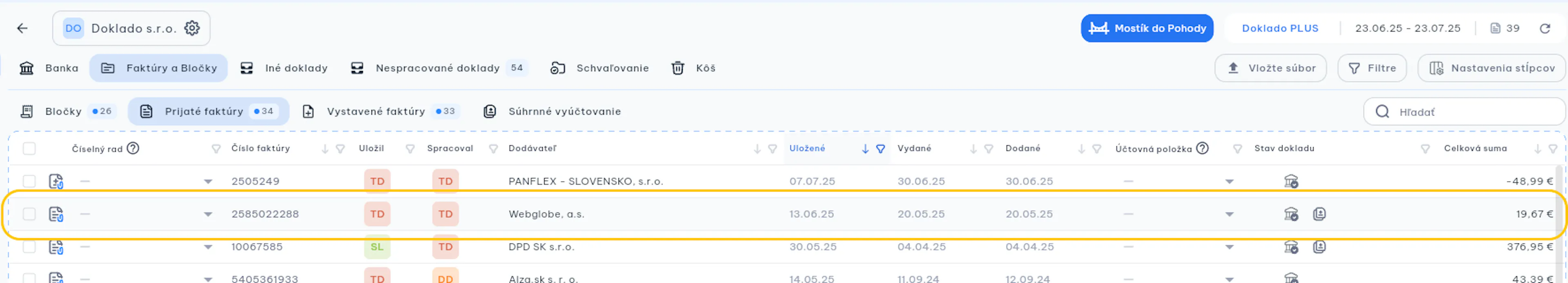1568x283 pixels.
Task: Select the Faktúry a Bločky tab
Action: (158, 68)
